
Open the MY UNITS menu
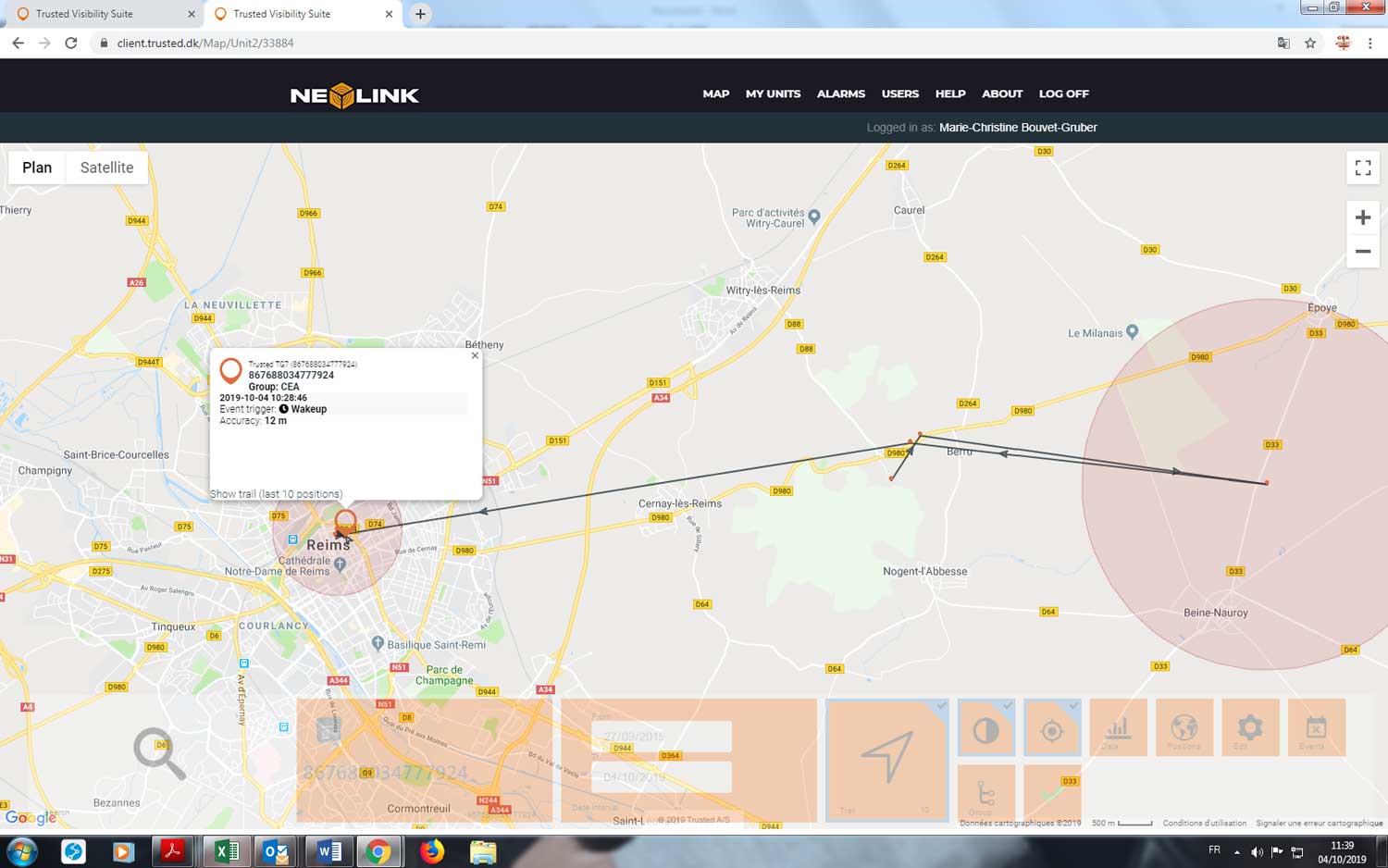click(x=773, y=93)
